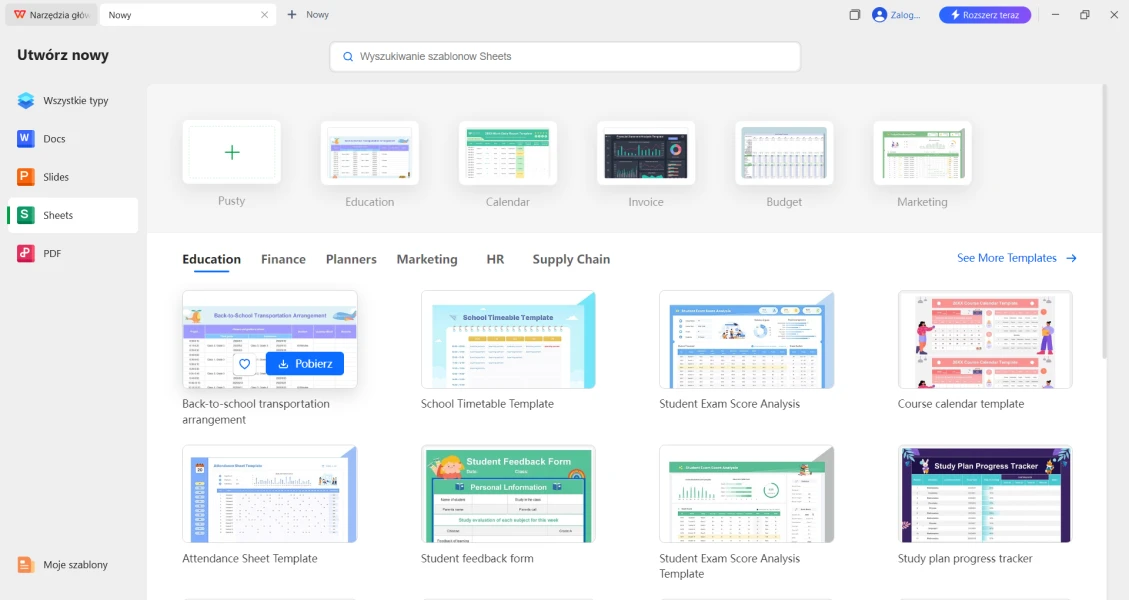The height and width of the screenshot is (600, 1129).
Task: Close the Nowy tab
Action: tap(265, 15)
